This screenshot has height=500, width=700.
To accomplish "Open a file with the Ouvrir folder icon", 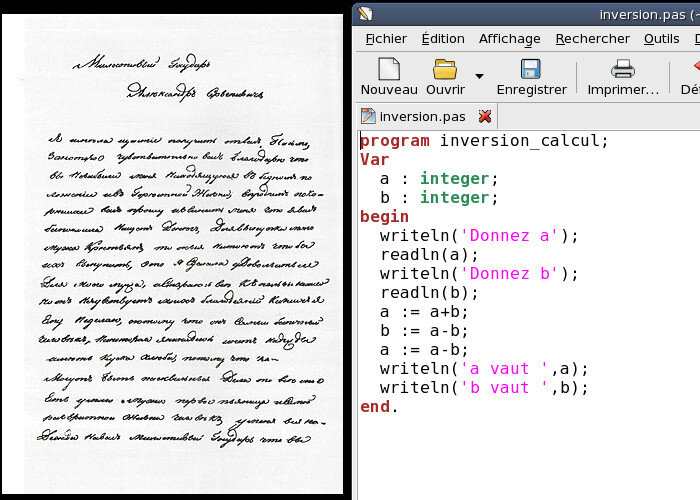I will tap(445, 70).
